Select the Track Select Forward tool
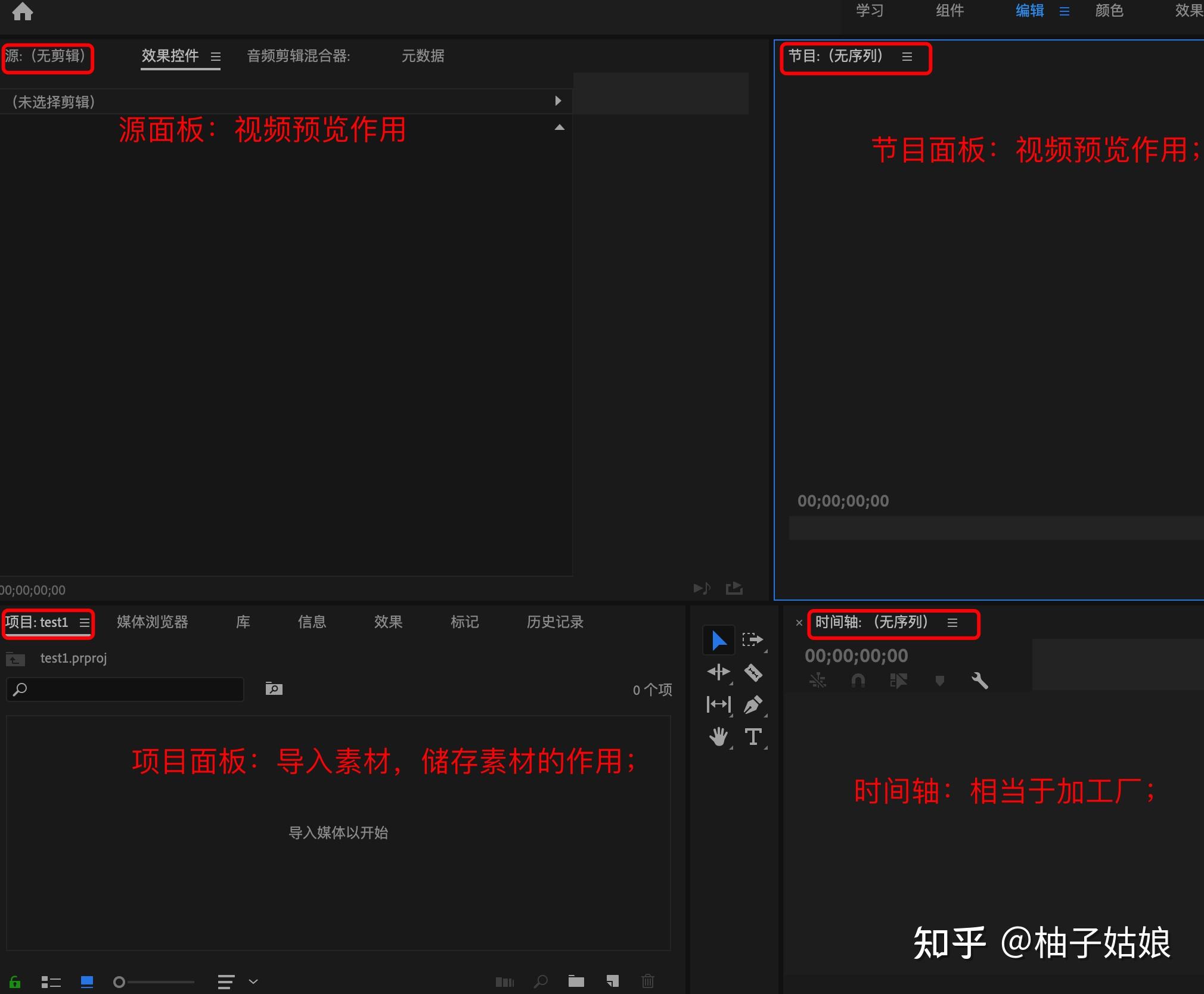Viewport: 1204px width, 994px height. pyautogui.click(x=753, y=640)
